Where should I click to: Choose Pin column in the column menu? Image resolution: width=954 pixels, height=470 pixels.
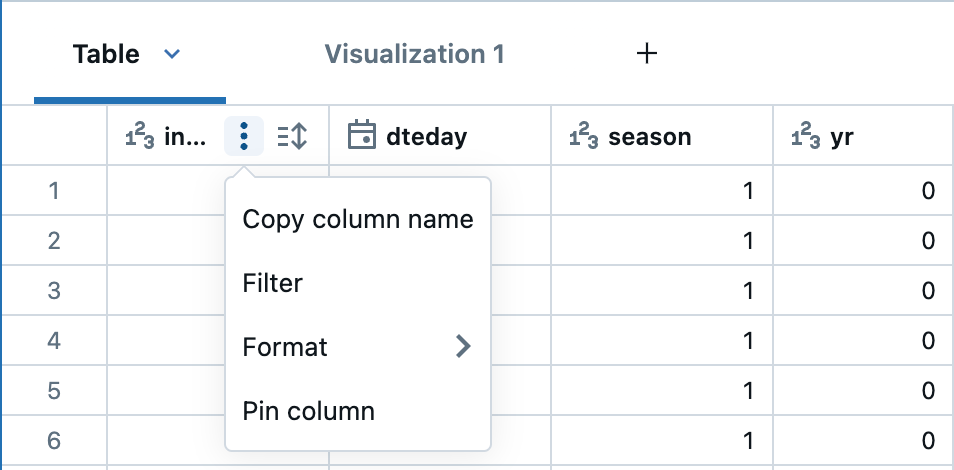[309, 410]
